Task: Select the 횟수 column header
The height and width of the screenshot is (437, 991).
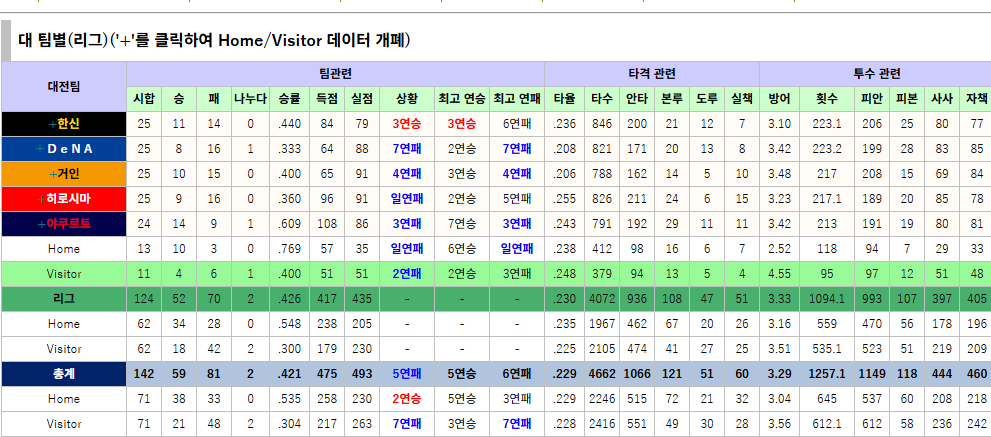Action: click(x=827, y=99)
